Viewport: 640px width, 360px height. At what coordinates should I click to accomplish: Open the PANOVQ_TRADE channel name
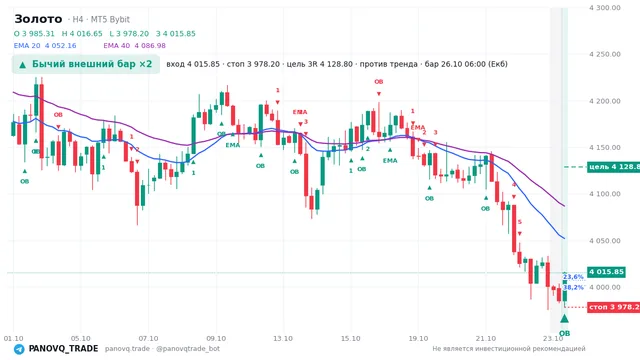point(63,349)
